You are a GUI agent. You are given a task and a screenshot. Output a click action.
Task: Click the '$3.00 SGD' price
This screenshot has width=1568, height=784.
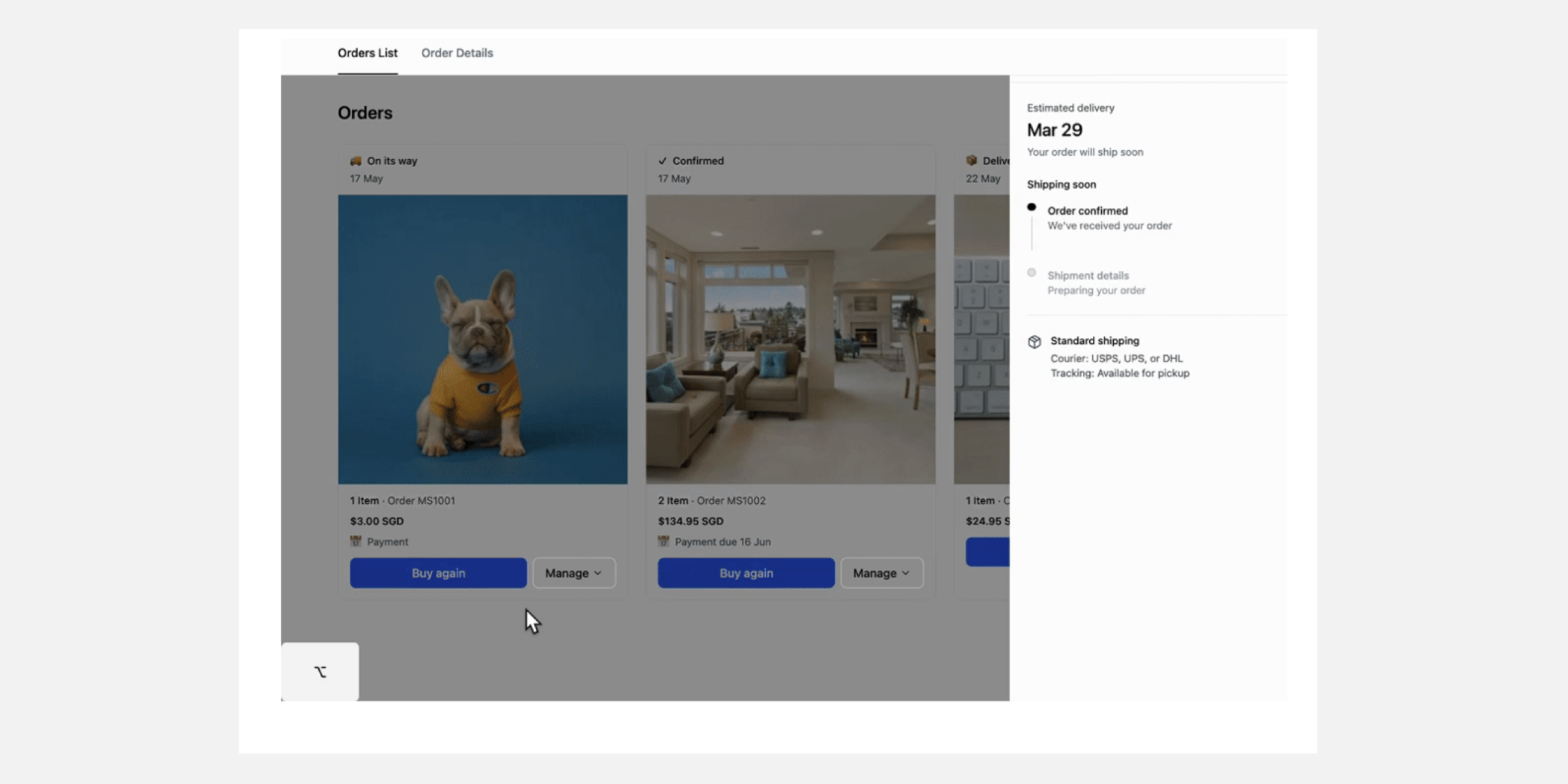(377, 521)
